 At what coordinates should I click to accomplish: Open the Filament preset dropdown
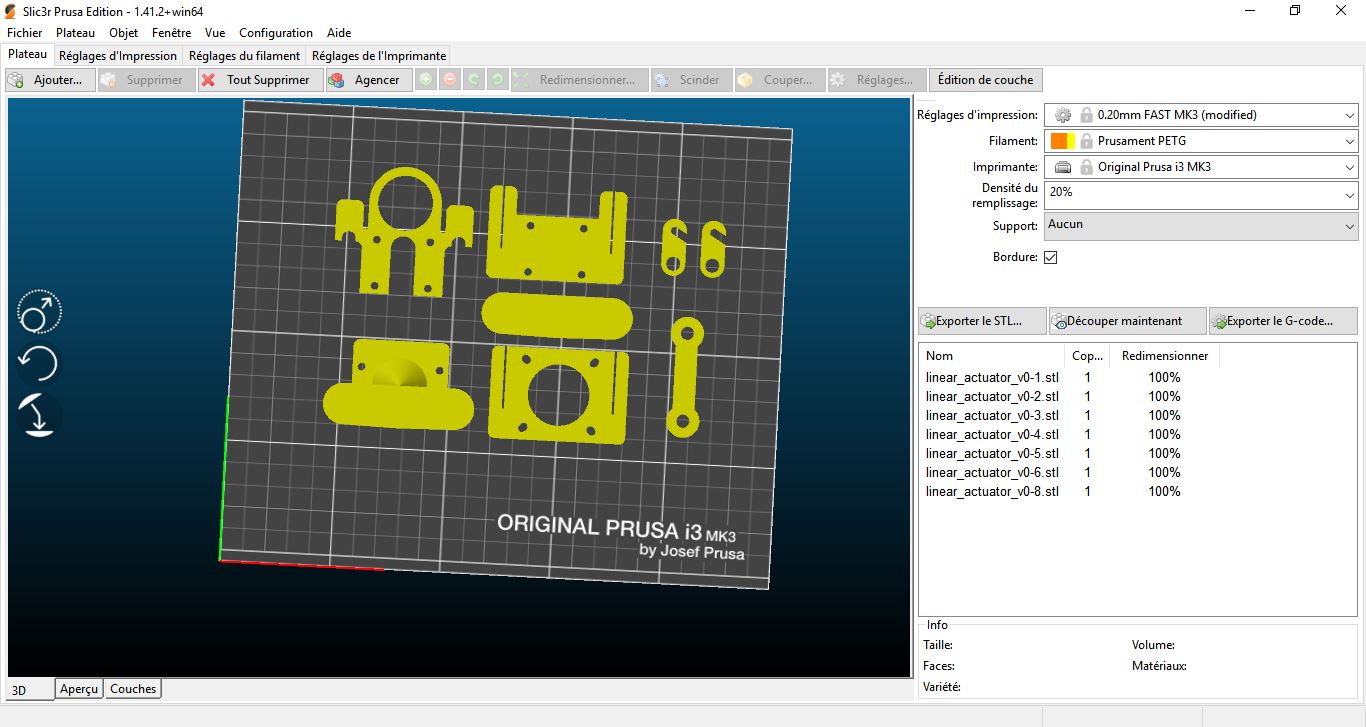(1350, 141)
